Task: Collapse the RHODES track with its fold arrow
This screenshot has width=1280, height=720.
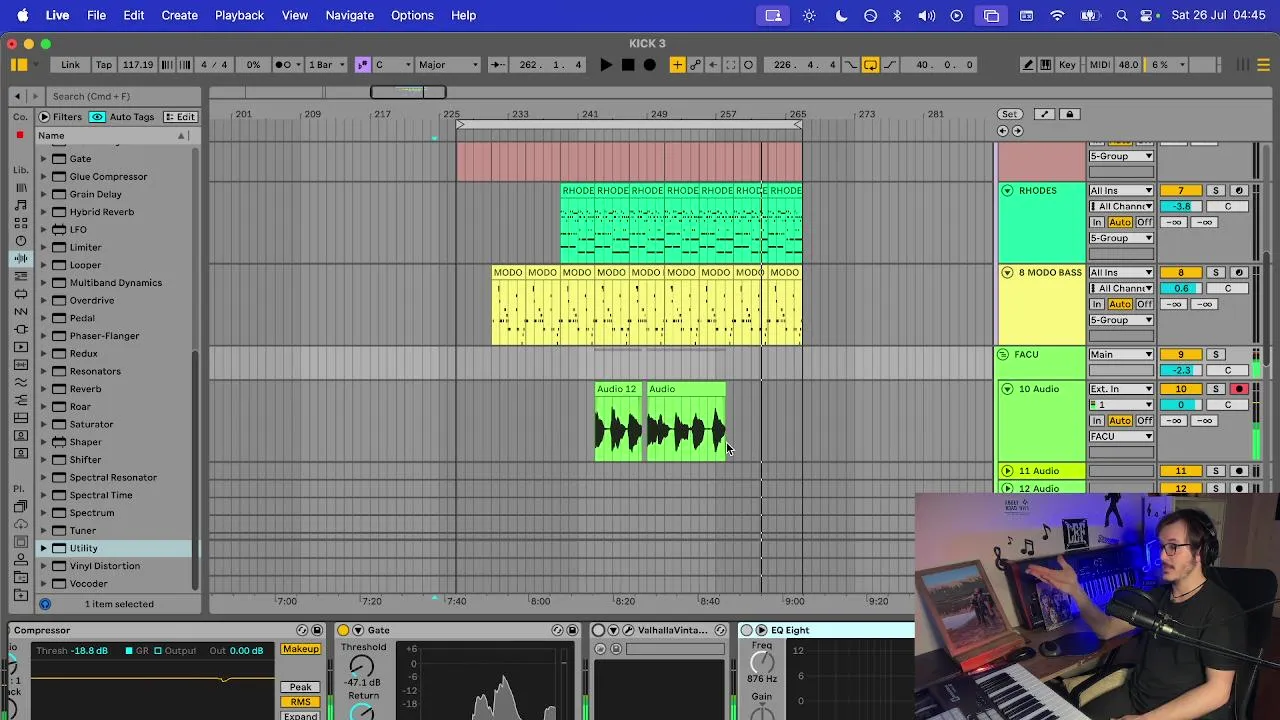Action: pyautogui.click(x=1007, y=191)
